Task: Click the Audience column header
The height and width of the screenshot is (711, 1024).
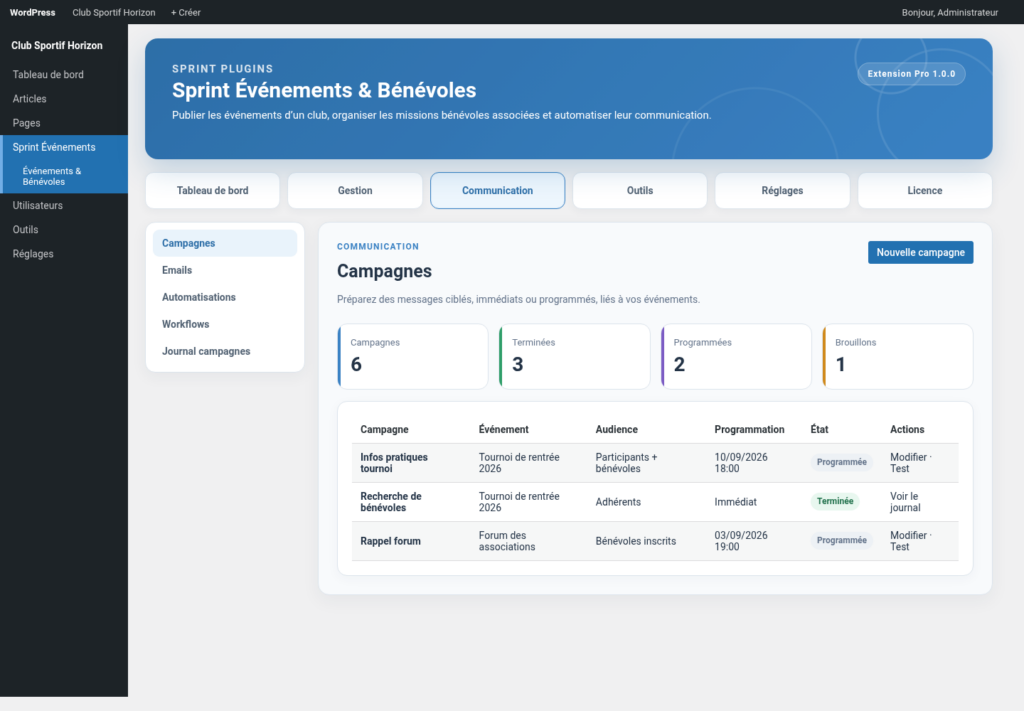Action: pos(616,430)
